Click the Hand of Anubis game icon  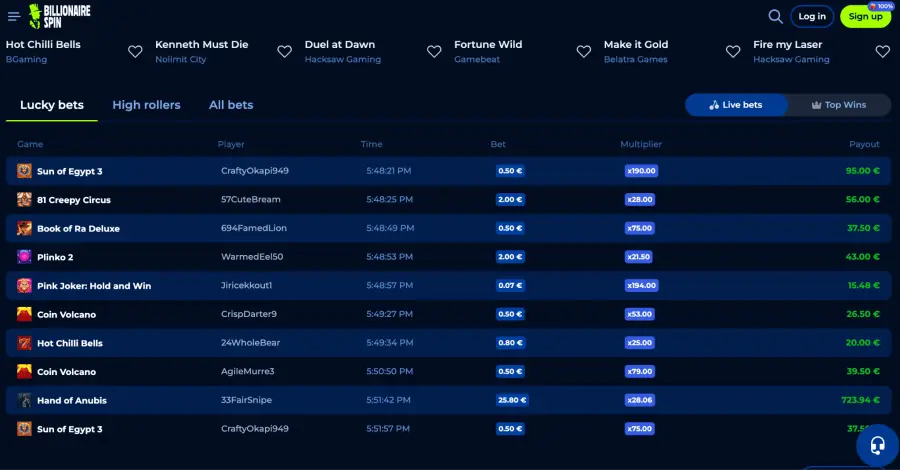(24, 400)
